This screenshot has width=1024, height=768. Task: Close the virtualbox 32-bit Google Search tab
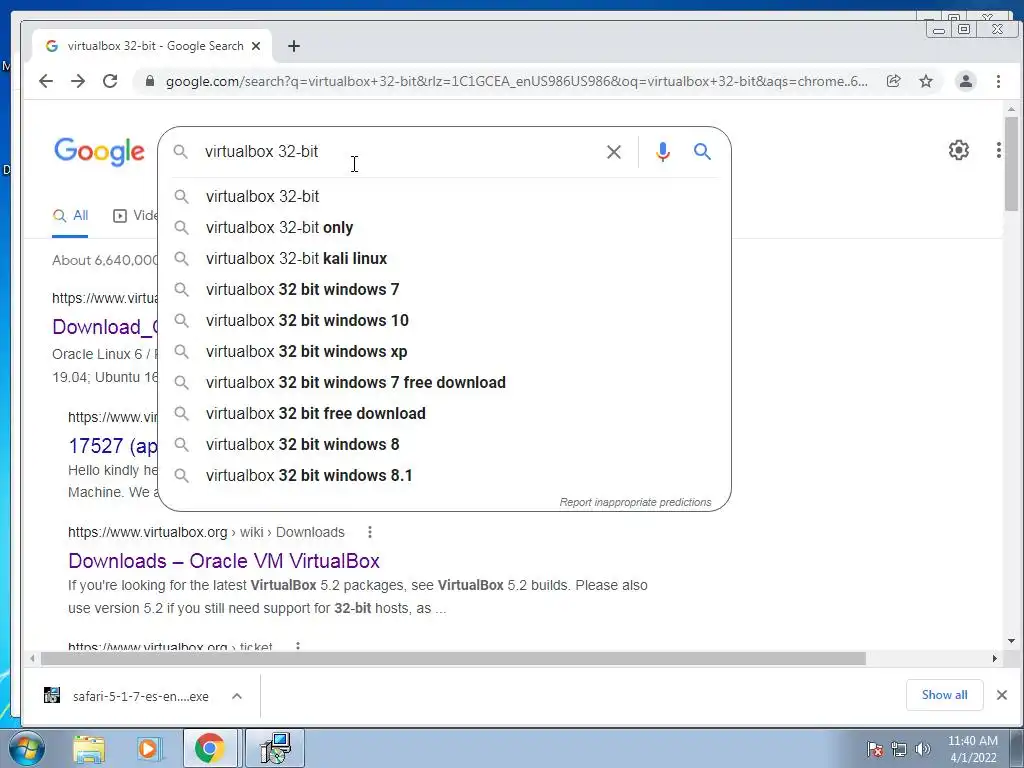(256, 46)
